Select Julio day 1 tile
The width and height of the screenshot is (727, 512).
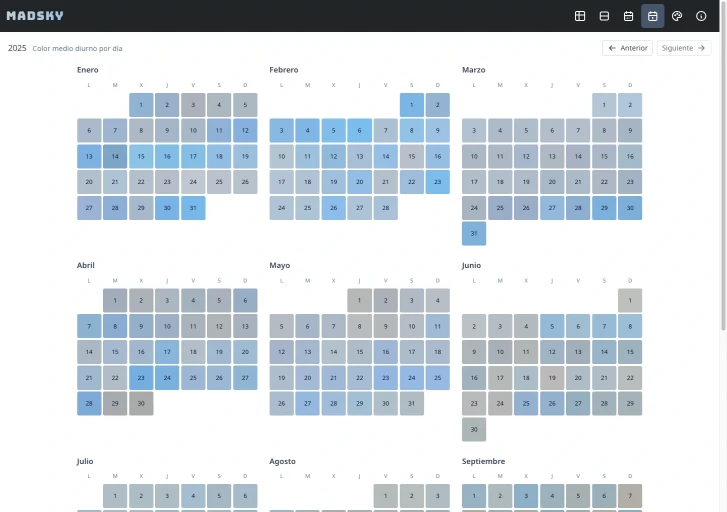[115, 496]
